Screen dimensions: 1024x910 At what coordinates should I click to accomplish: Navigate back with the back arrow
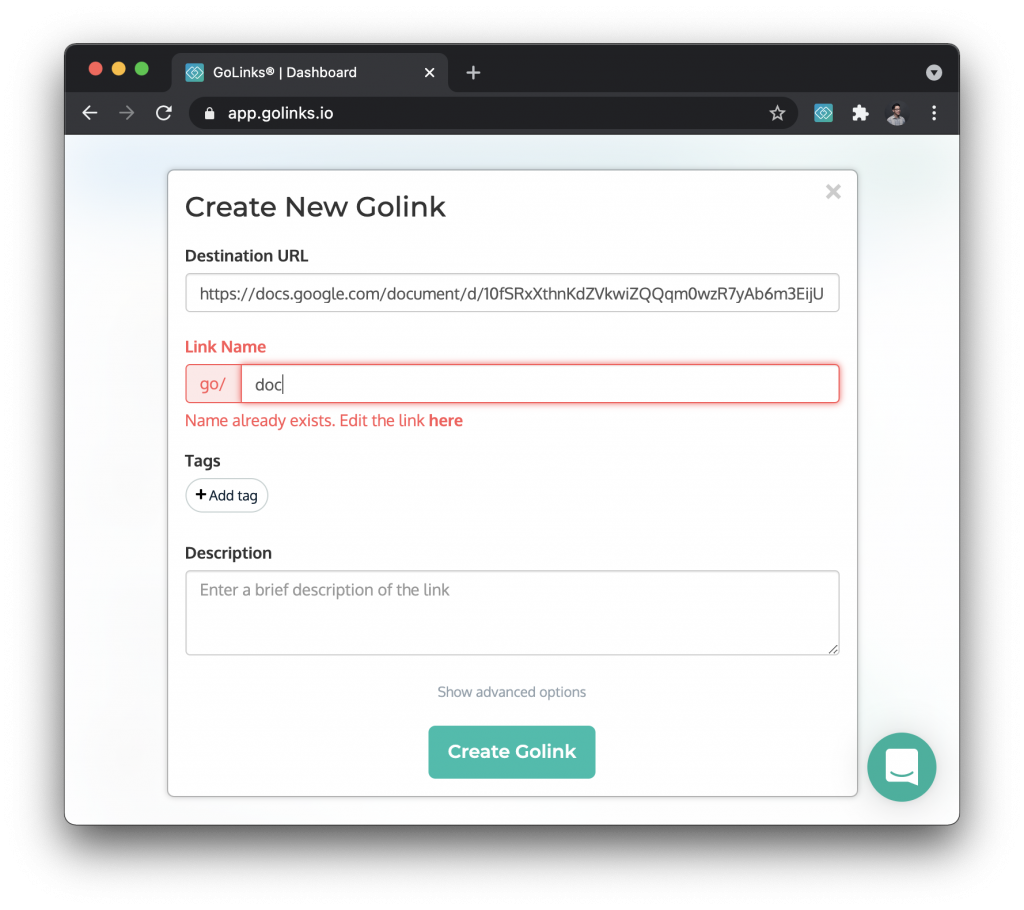click(x=89, y=113)
